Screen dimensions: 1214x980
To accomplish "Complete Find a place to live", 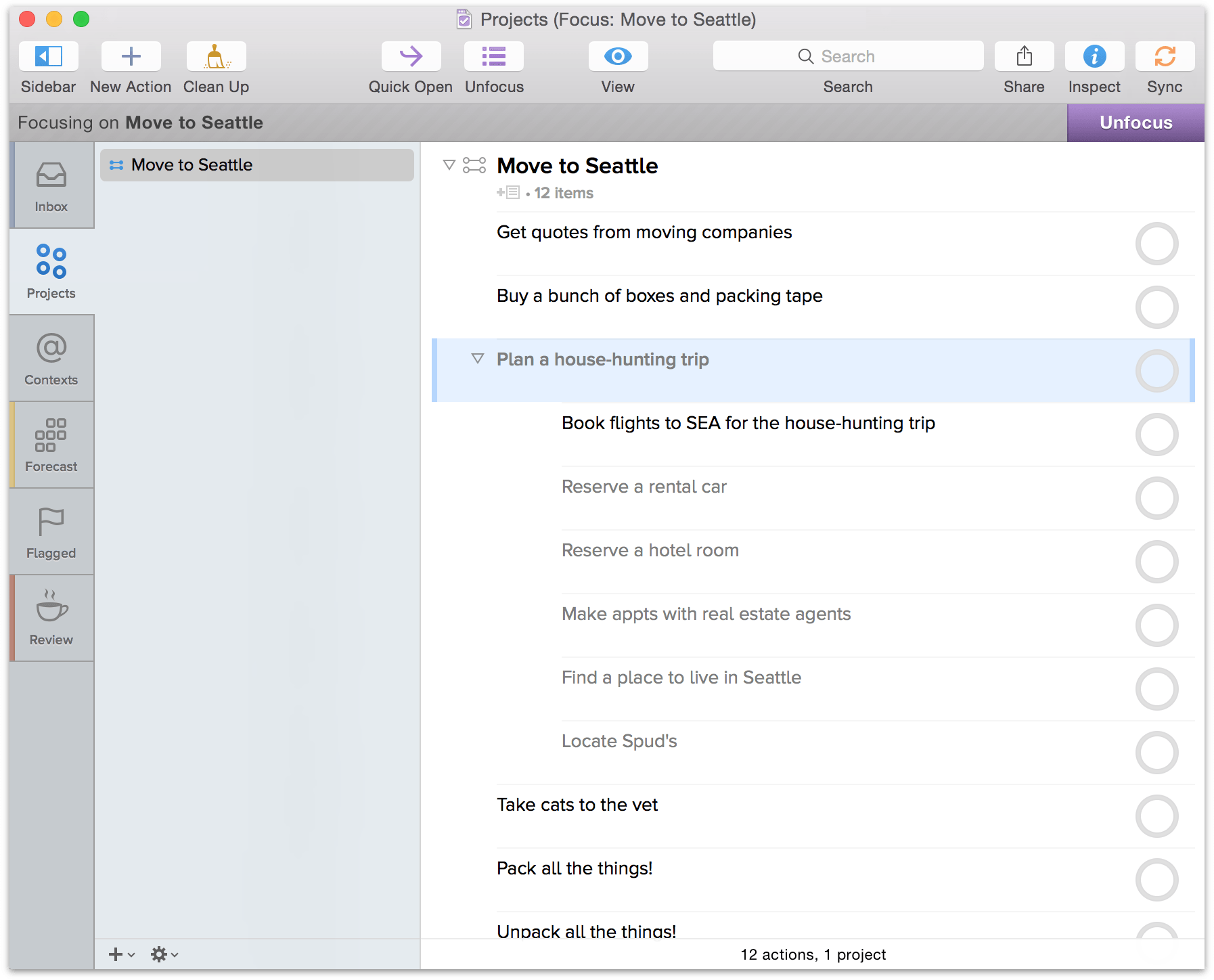I will click(x=1156, y=689).
